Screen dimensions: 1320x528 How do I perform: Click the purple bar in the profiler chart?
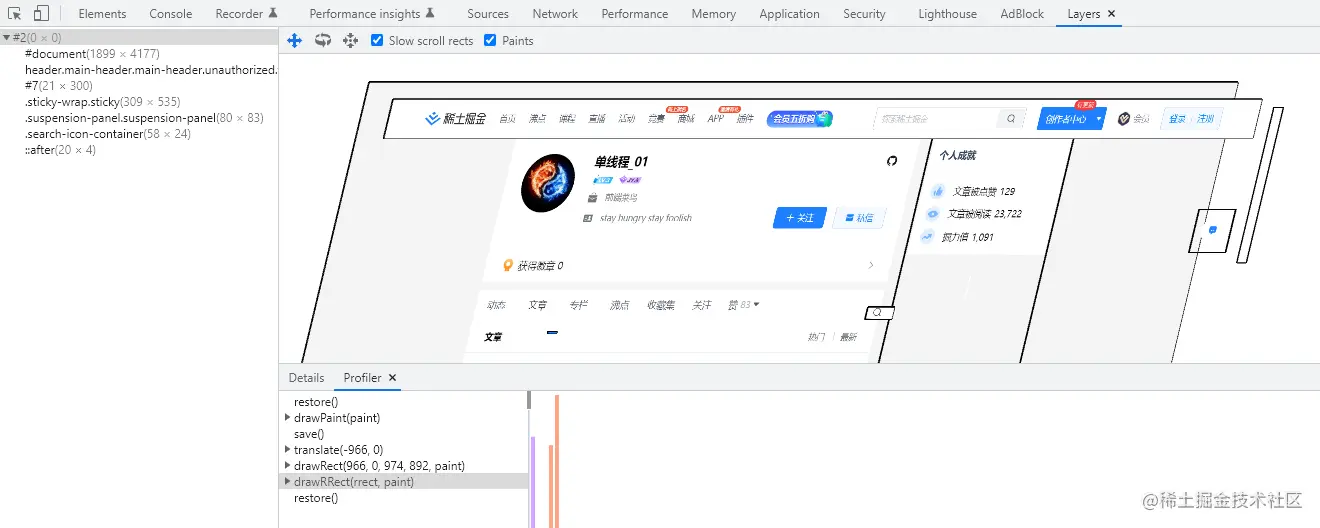pyautogui.click(x=533, y=482)
